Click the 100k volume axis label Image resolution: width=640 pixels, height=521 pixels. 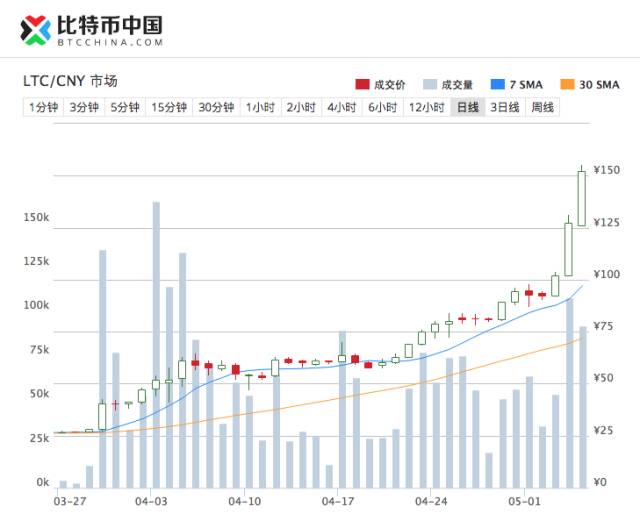click(x=36, y=305)
